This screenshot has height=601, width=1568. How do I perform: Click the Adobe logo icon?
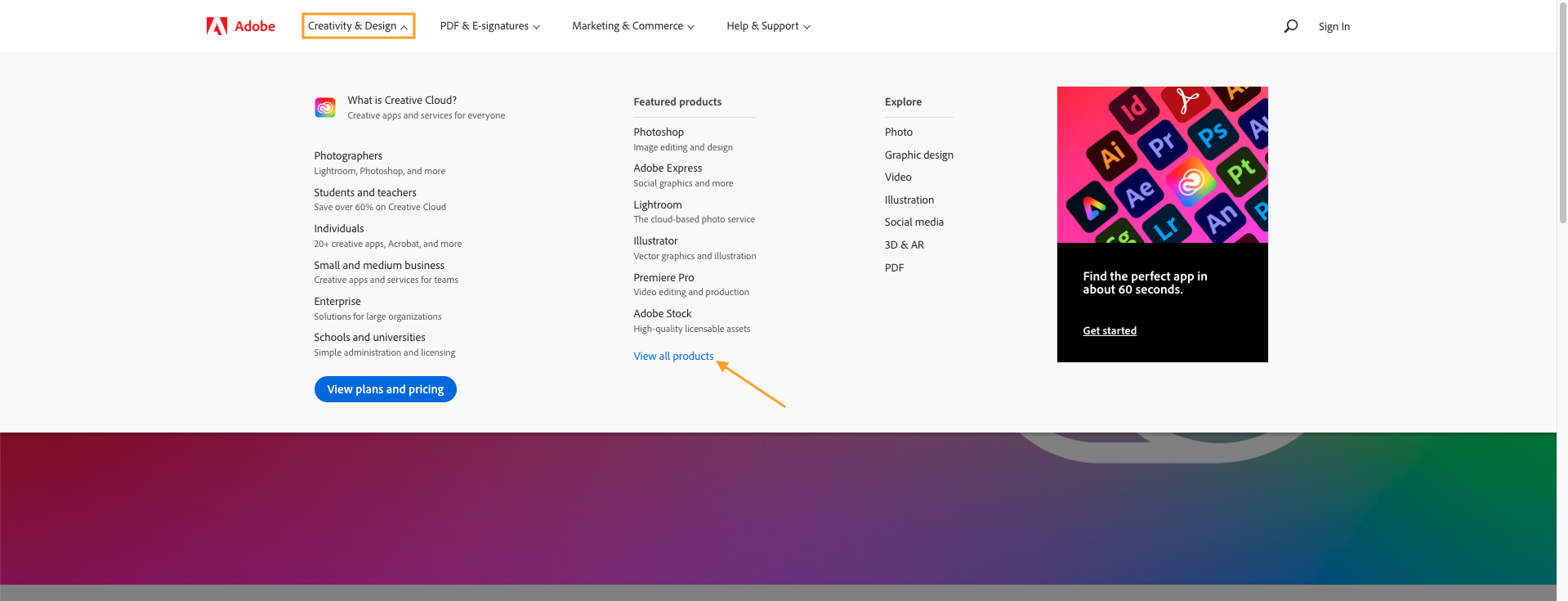(217, 26)
